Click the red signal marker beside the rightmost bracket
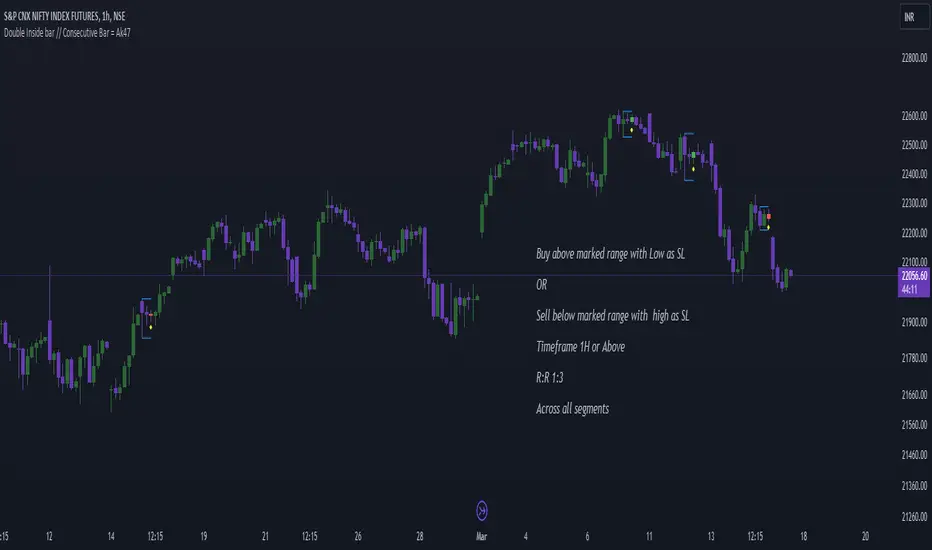Viewport: 932px width, 550px height. pos(768,216)
